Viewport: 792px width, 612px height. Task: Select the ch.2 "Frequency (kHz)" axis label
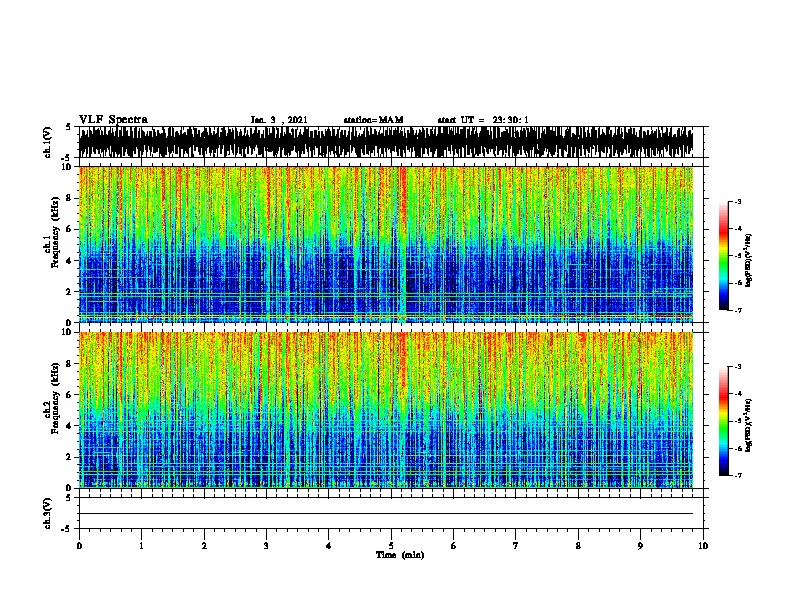(55, 398)
